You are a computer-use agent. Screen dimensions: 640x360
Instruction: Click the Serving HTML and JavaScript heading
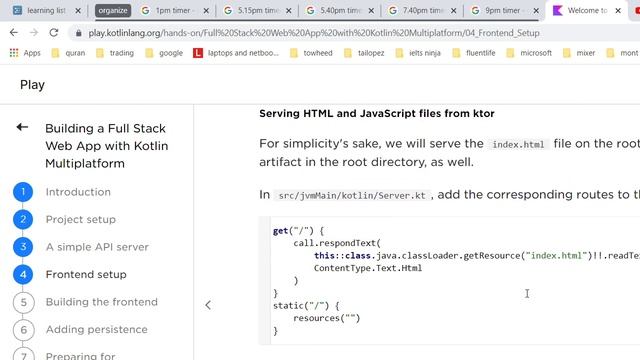coord(377,113)
